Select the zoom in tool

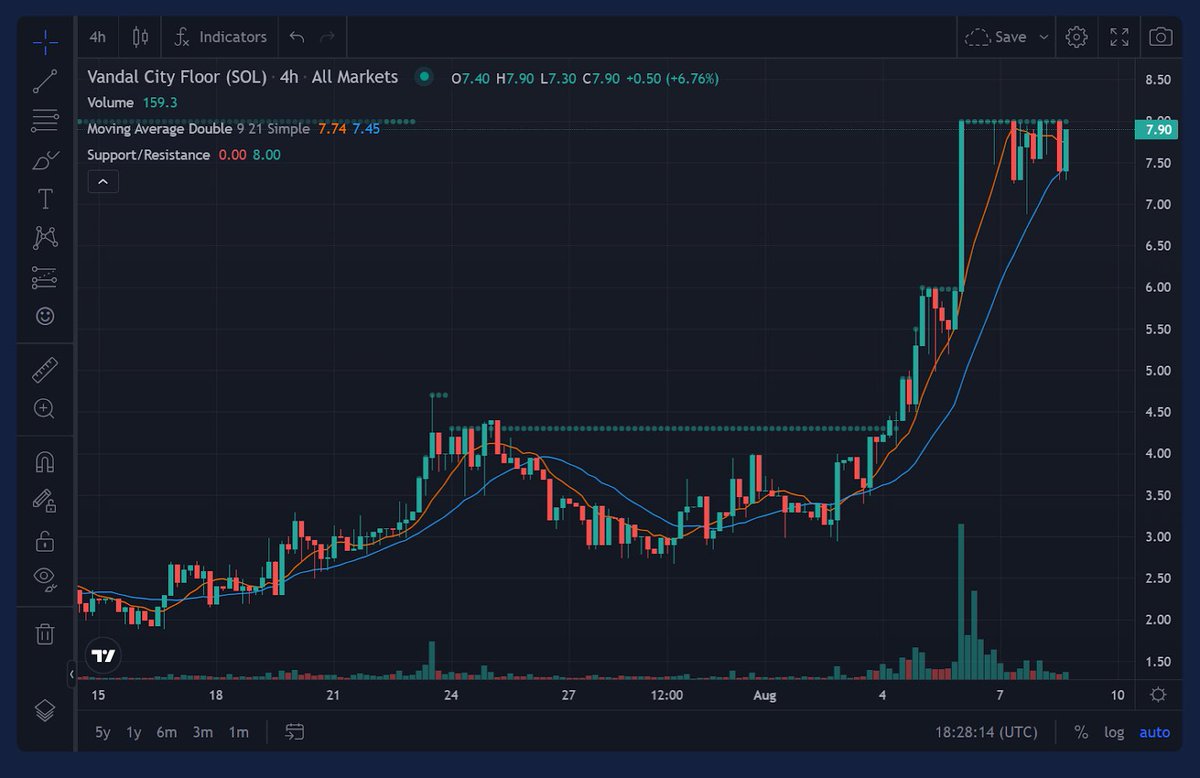pos(45,408)
